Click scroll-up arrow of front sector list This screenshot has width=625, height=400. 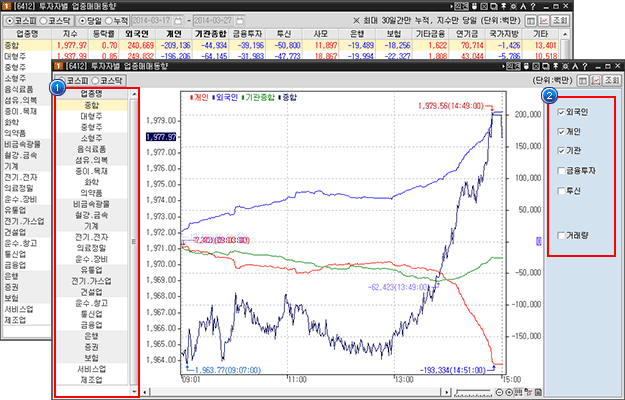[x=134, y=94]
